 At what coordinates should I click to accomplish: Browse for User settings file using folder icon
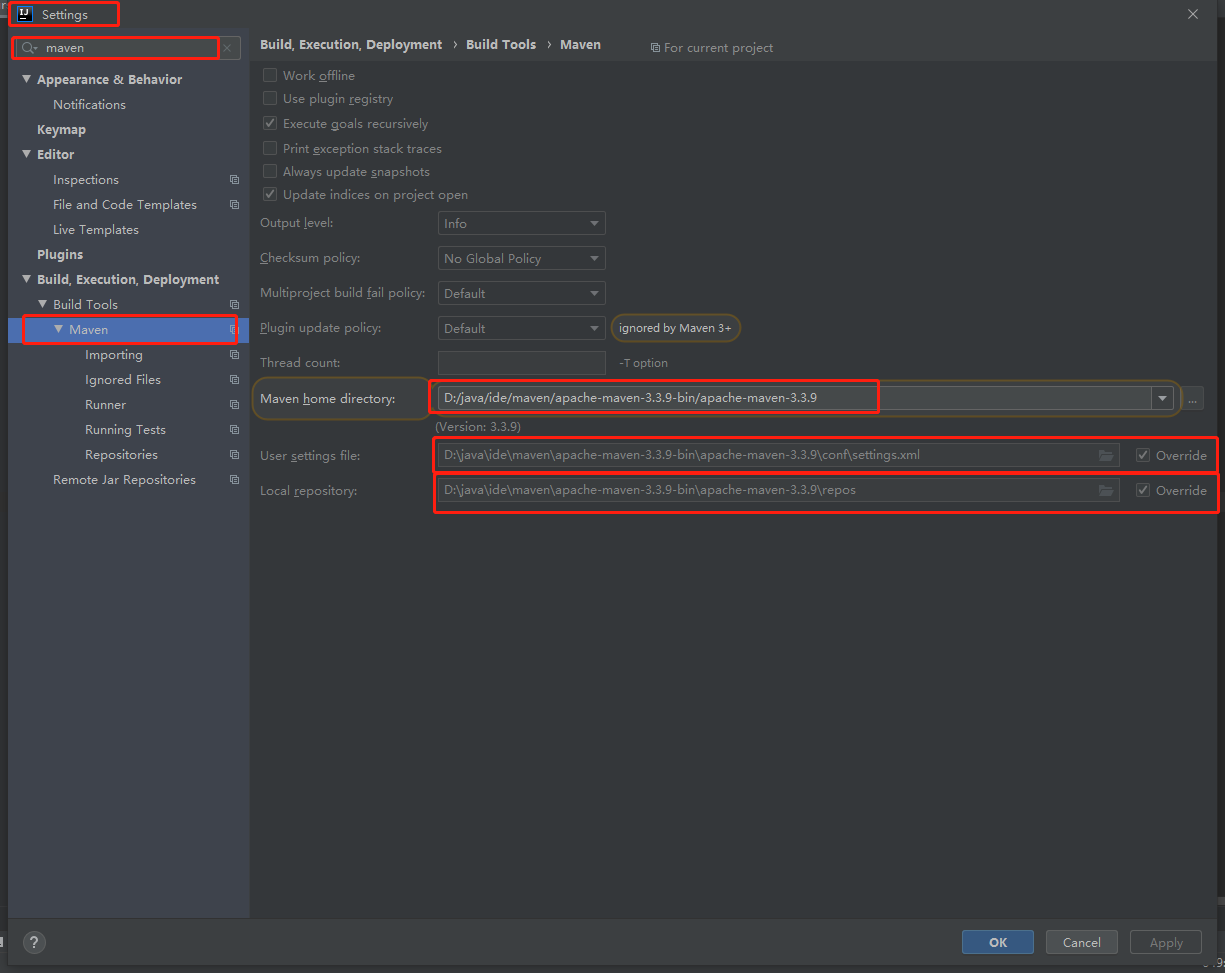coord(1106,456)
